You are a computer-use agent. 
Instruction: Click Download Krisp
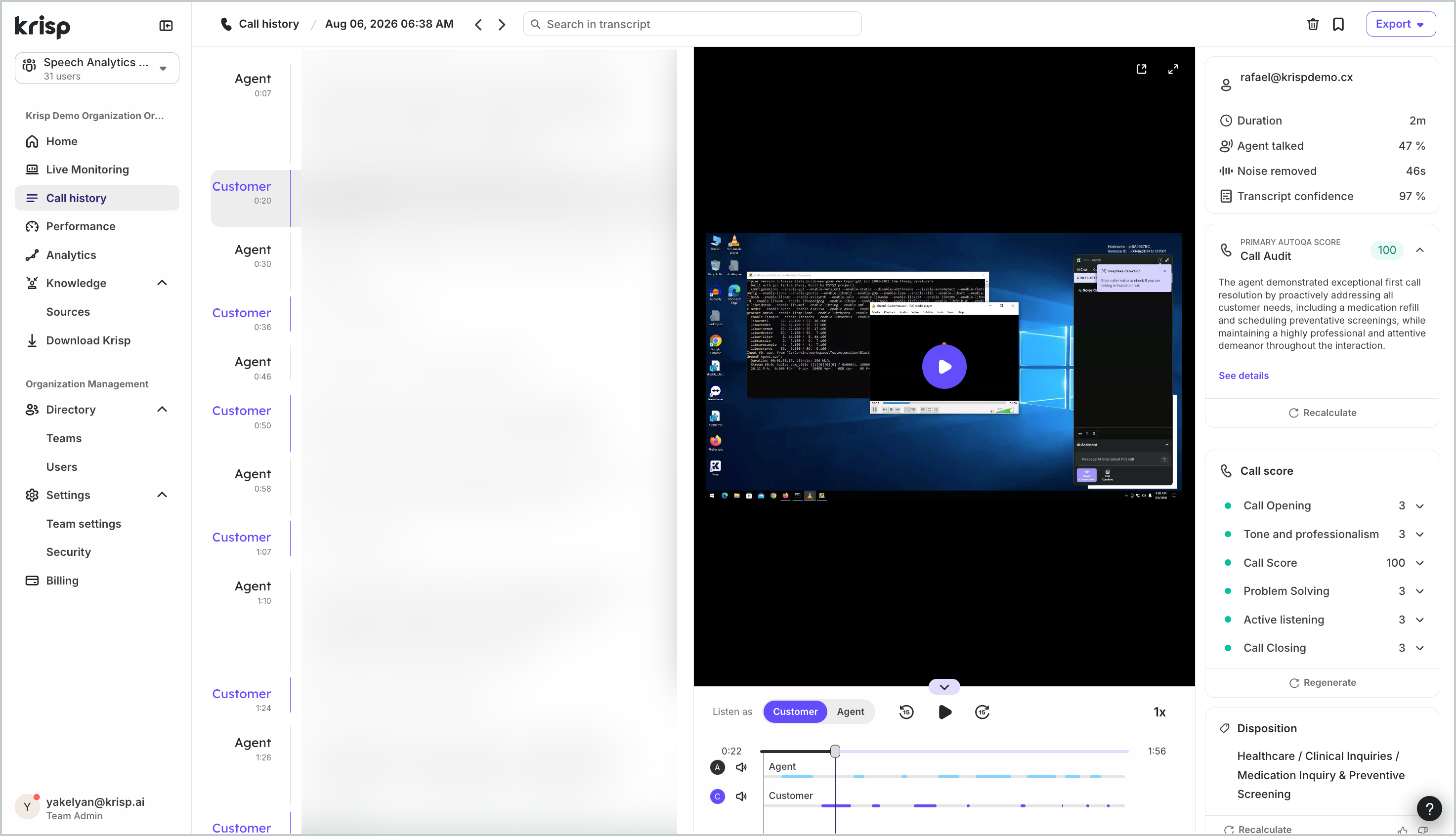point(96,340)
